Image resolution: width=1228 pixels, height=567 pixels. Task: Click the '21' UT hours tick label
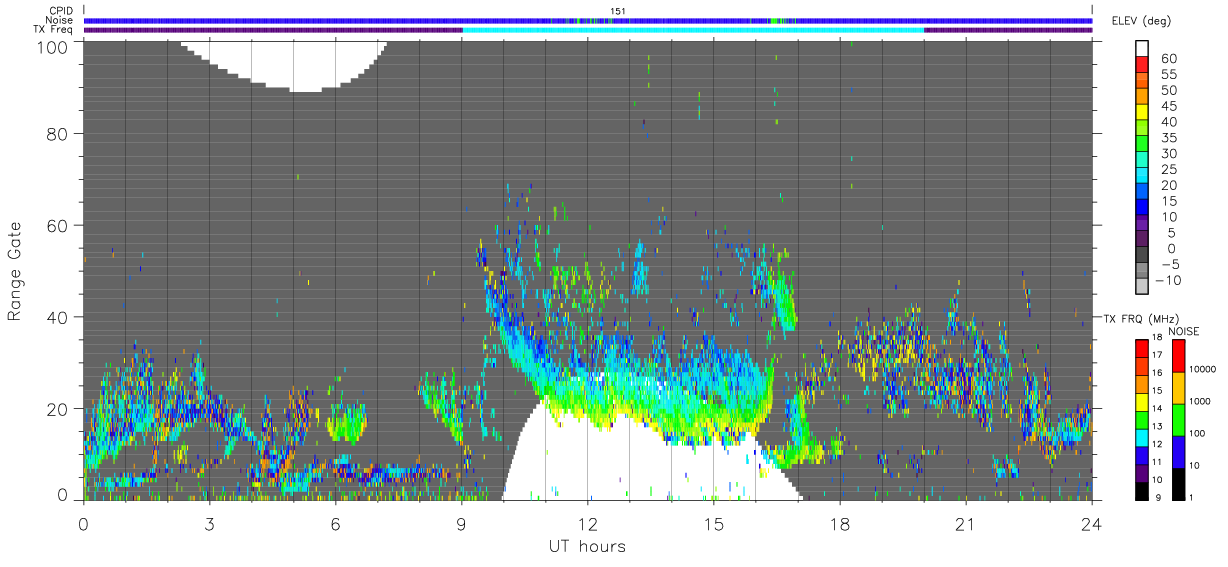pyautogui.click(x=965, y=523)
